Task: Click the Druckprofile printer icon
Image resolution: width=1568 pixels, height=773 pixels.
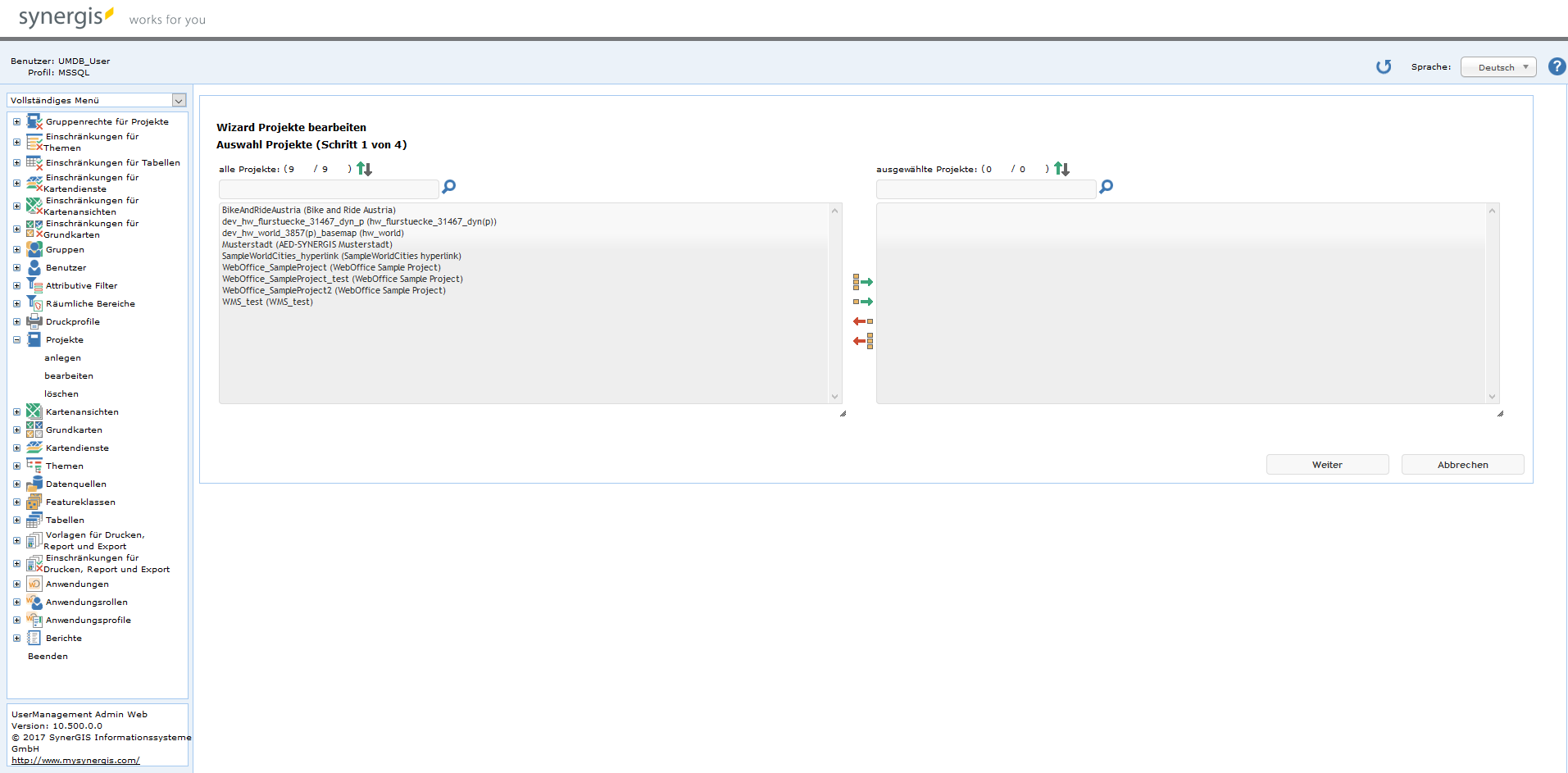Action: pos(34,321)
